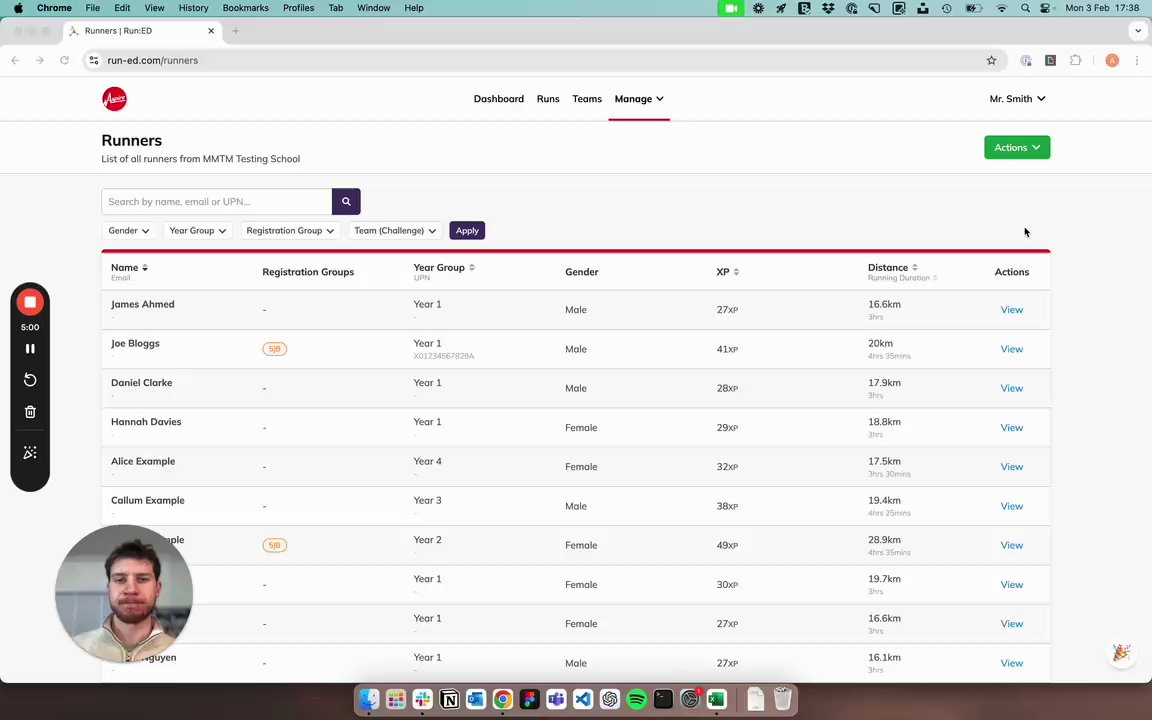The height and width of the screenshot is (720, 1152).
Task: Open the Bookmarks menu in menu bar
Action: (245, 8)
